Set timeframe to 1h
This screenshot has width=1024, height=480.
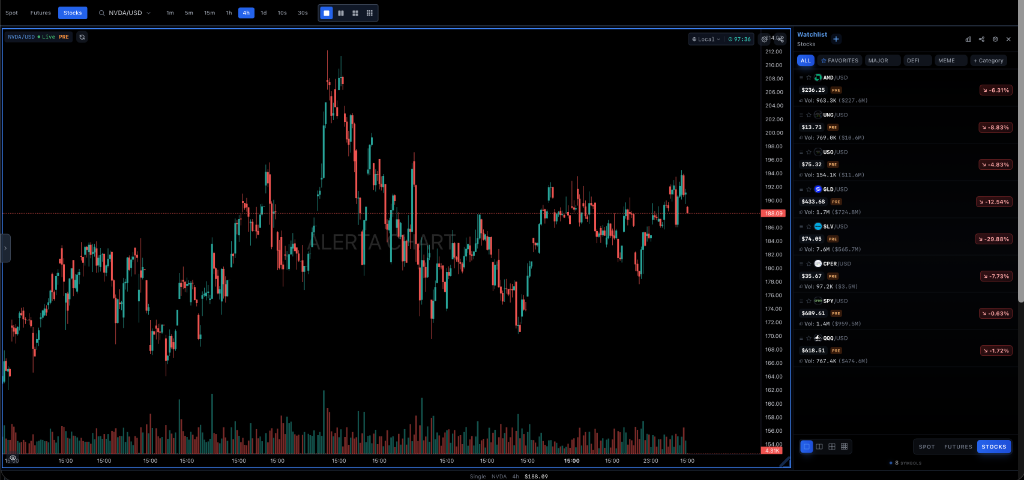coord(229,13)
